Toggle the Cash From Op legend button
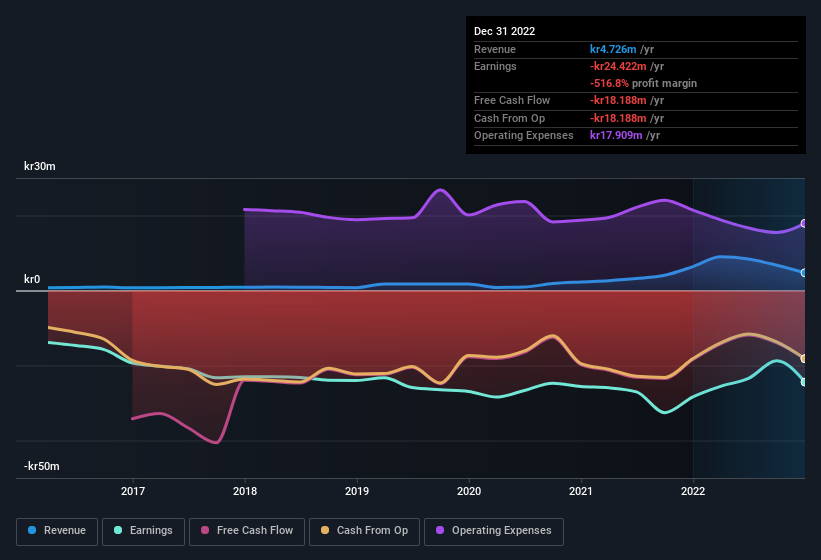Image resolution: width=821 pixels, height=560 pixels. (x=364, y=531)
